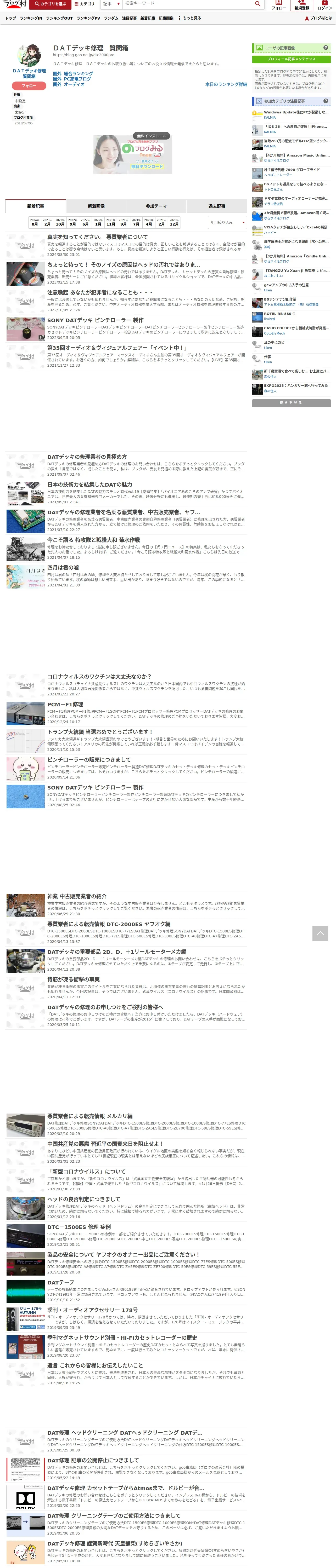The width and height of the screenshot is (336, 1568).
Task: Click the Dolby logo thumbnail
Action: point(26,1497)
